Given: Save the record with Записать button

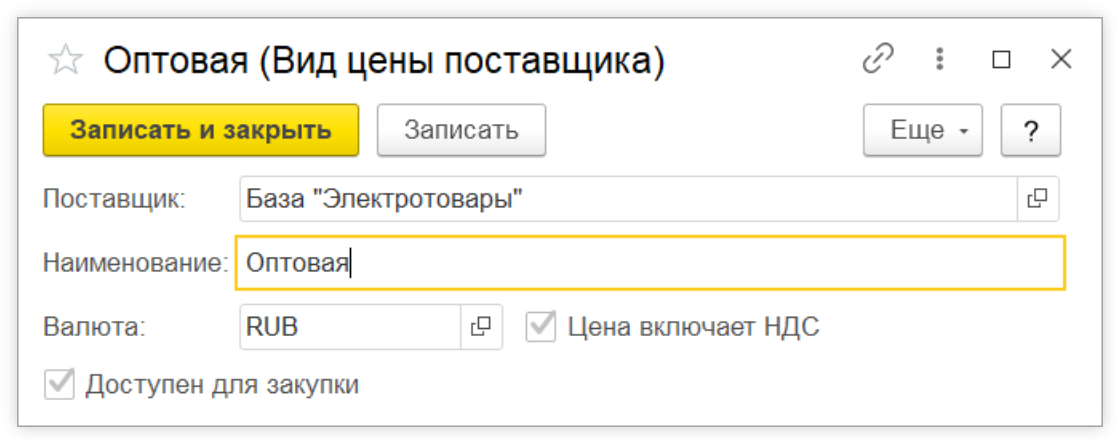Looking at the screenshot, I should click(x=461, y=130).
